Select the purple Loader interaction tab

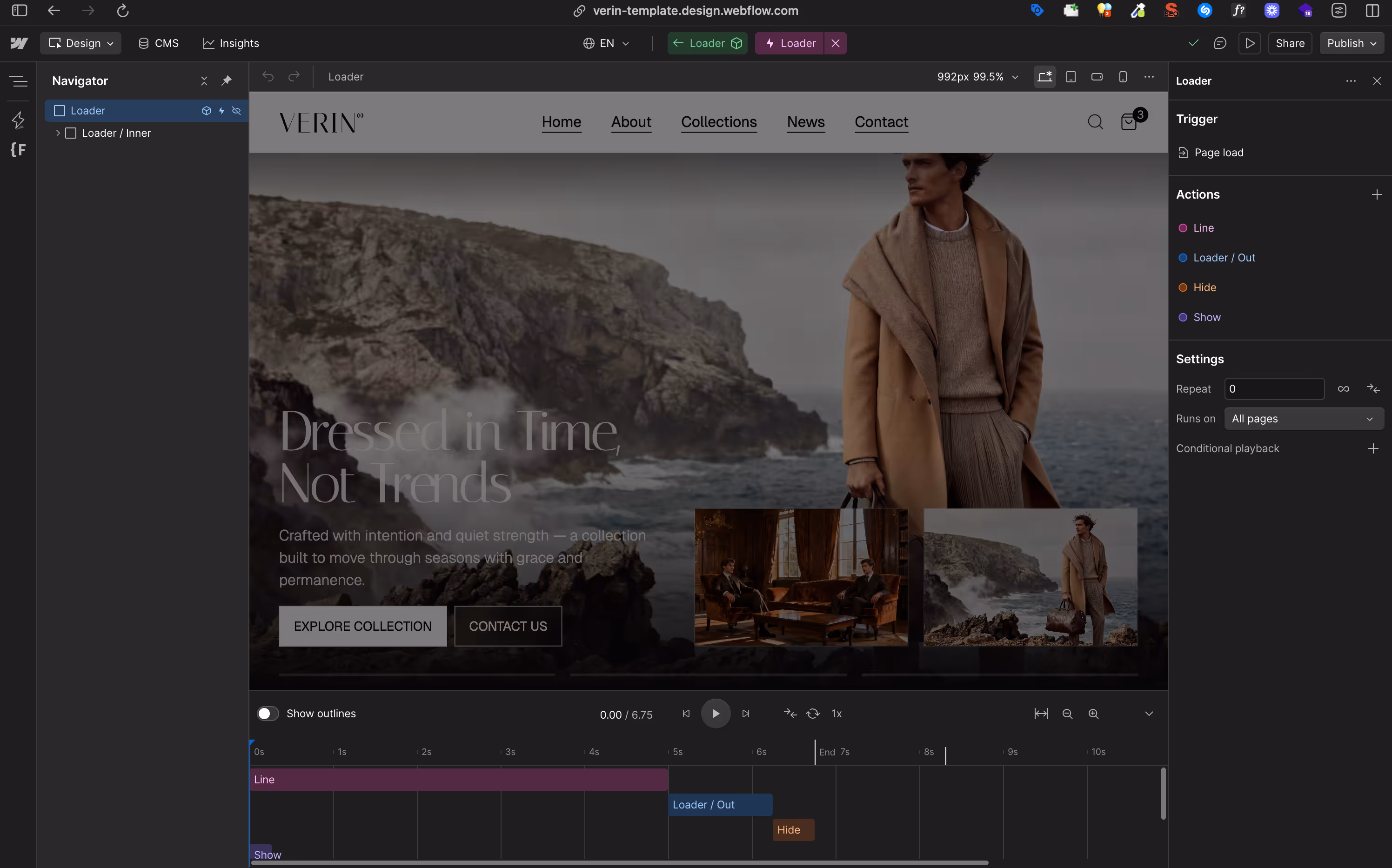[790, 43]
